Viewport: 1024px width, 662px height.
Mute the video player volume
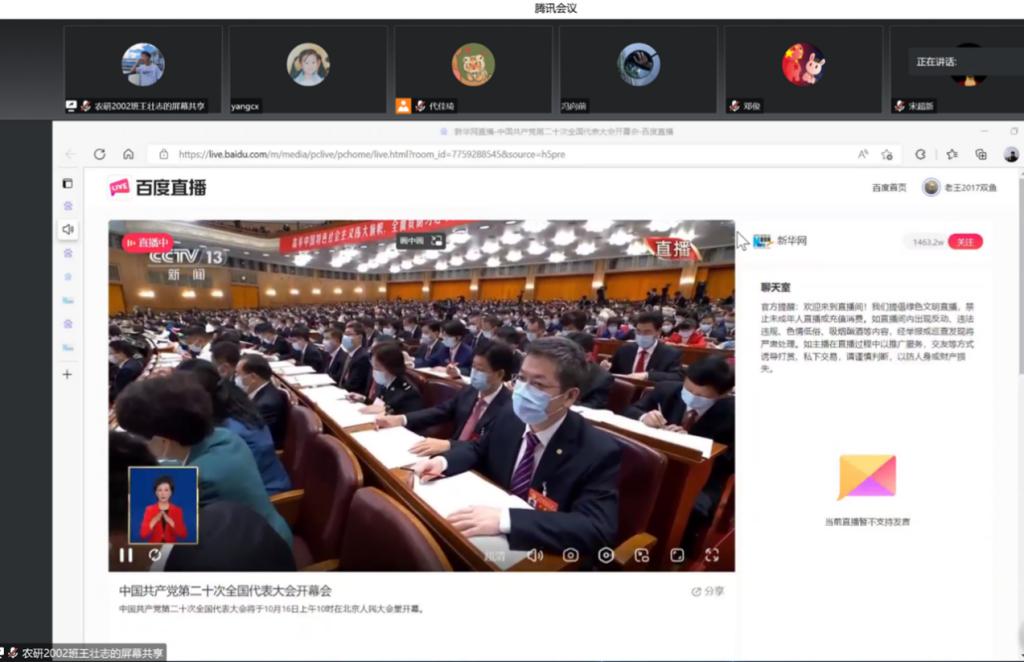point(535,555)
